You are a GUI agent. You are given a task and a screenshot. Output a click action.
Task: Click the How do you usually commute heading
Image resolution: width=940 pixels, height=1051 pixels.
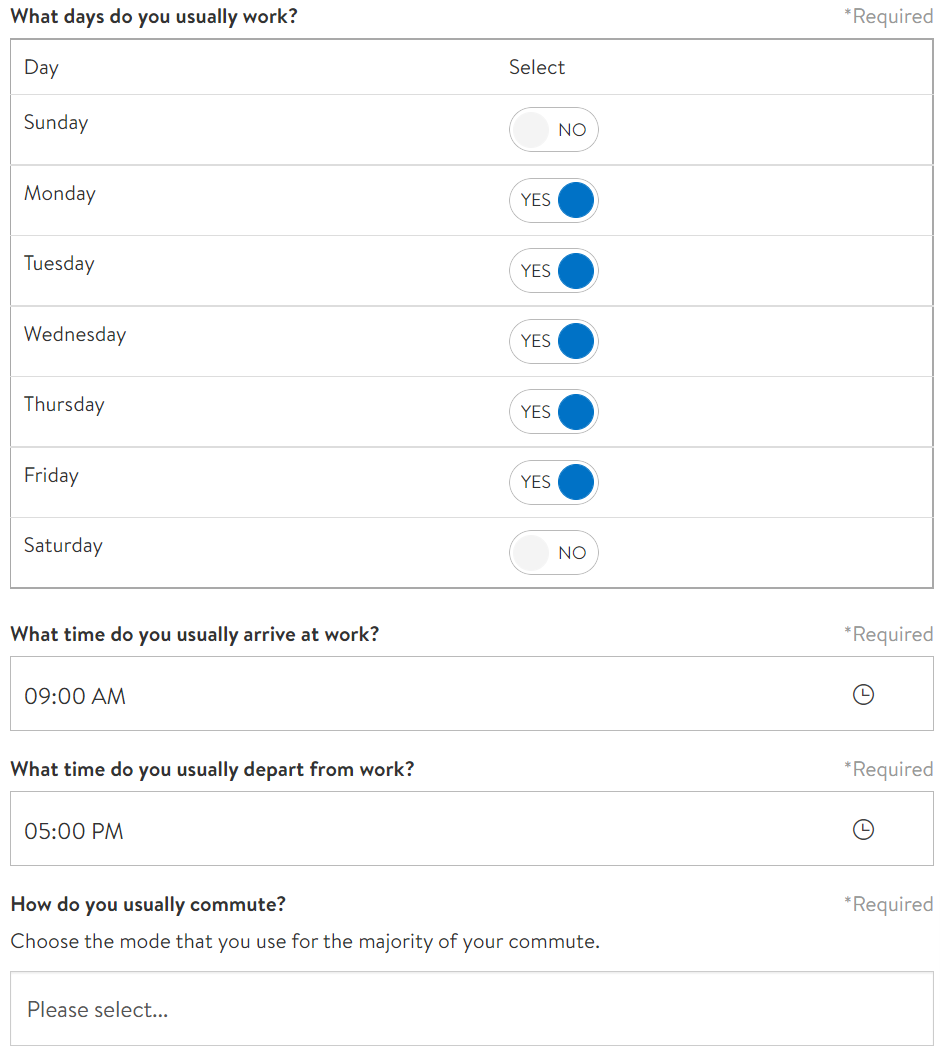148,903
